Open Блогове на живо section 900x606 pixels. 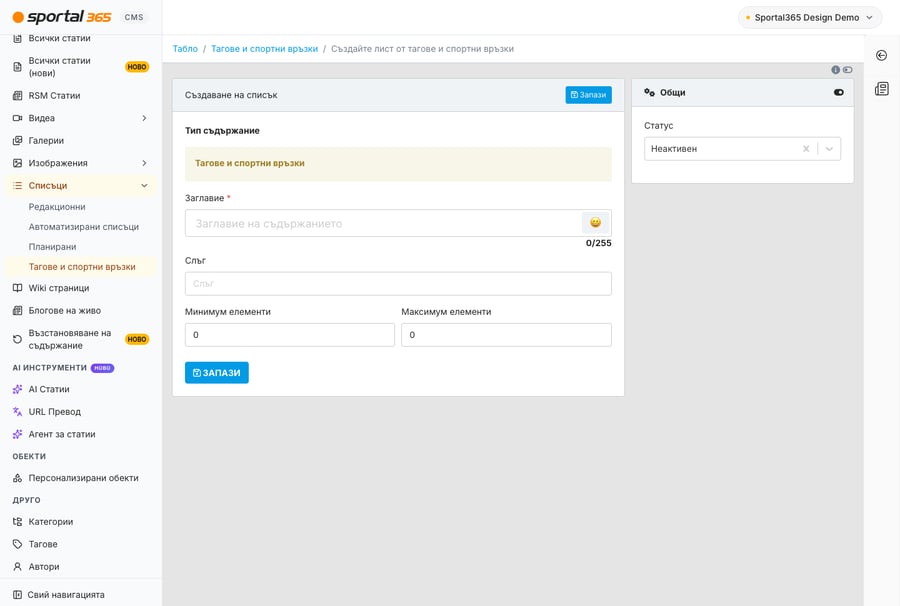coord(81,310)
